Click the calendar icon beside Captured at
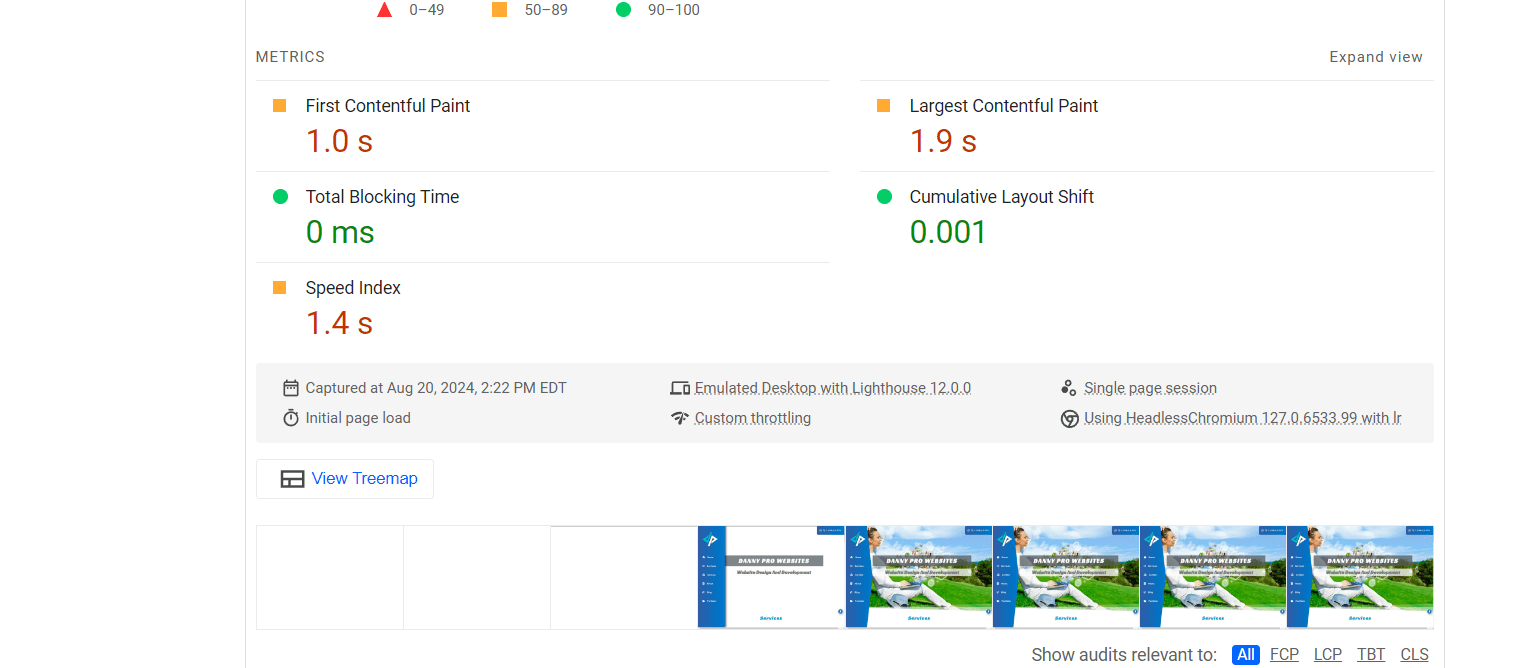The image size is (1526, 668). point(291,388)
